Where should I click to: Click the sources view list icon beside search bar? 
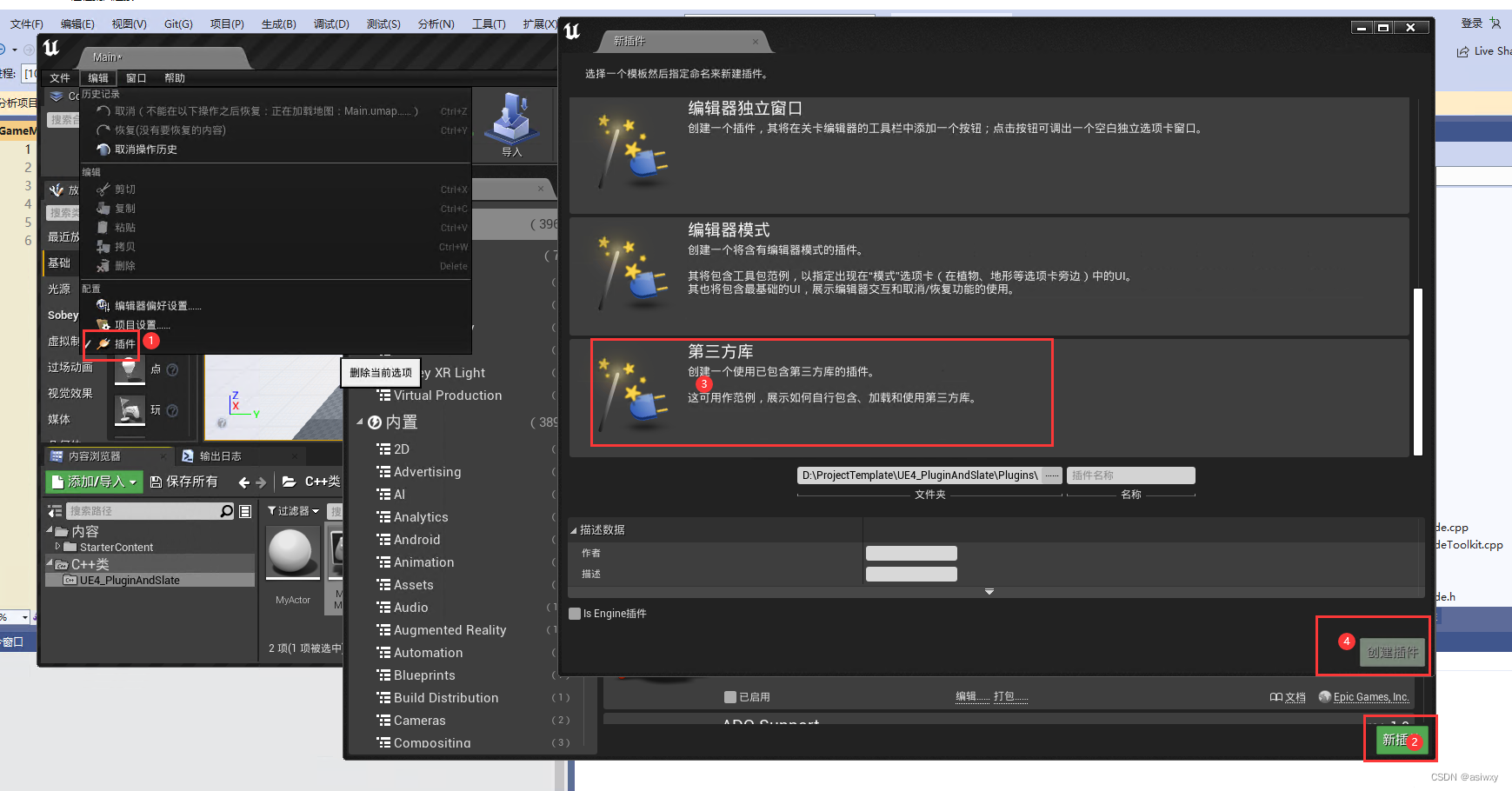pos(245,510)
